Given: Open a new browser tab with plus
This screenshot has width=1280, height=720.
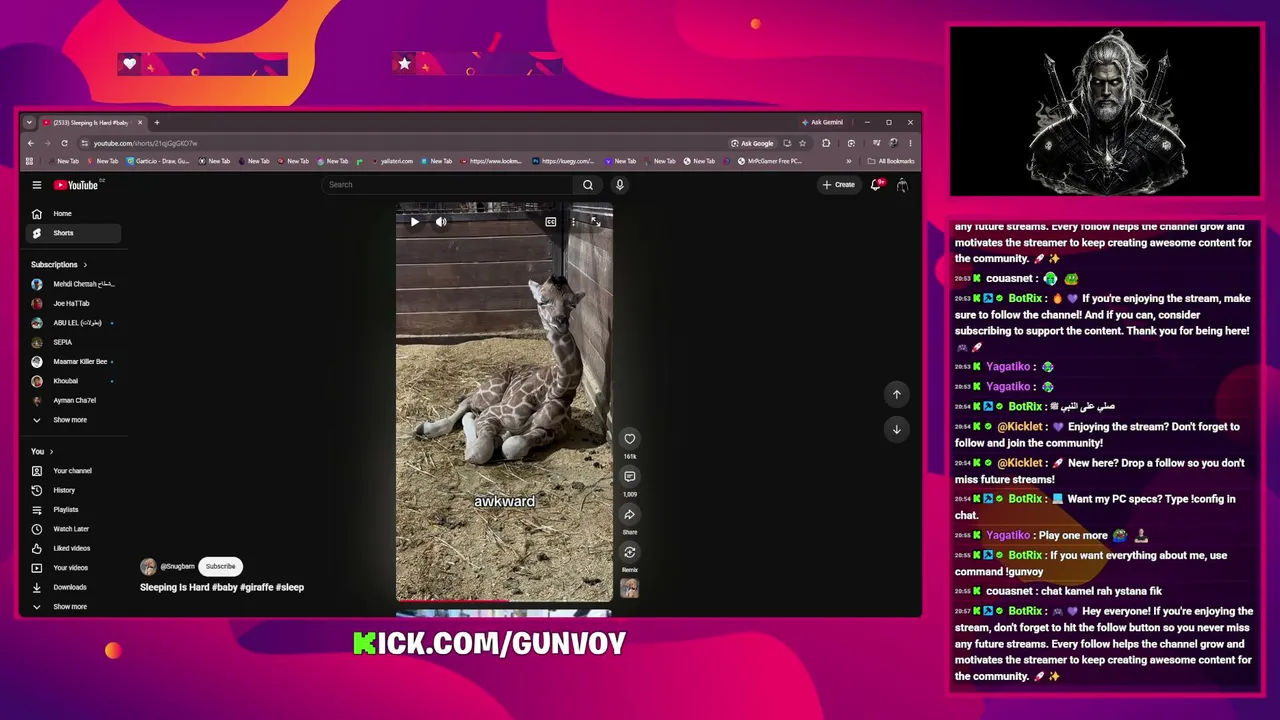Looking at the screenshot, I should click(157, 122).
